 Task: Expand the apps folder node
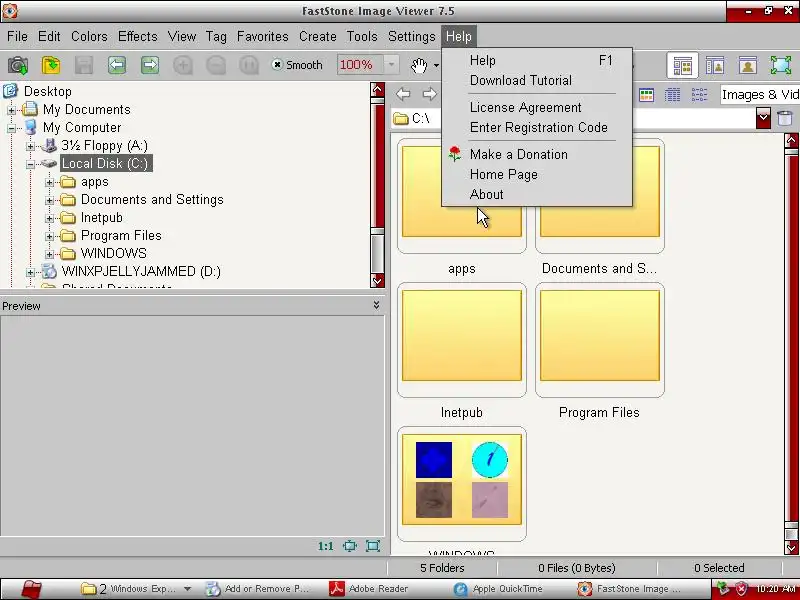(x=49, y=182)
